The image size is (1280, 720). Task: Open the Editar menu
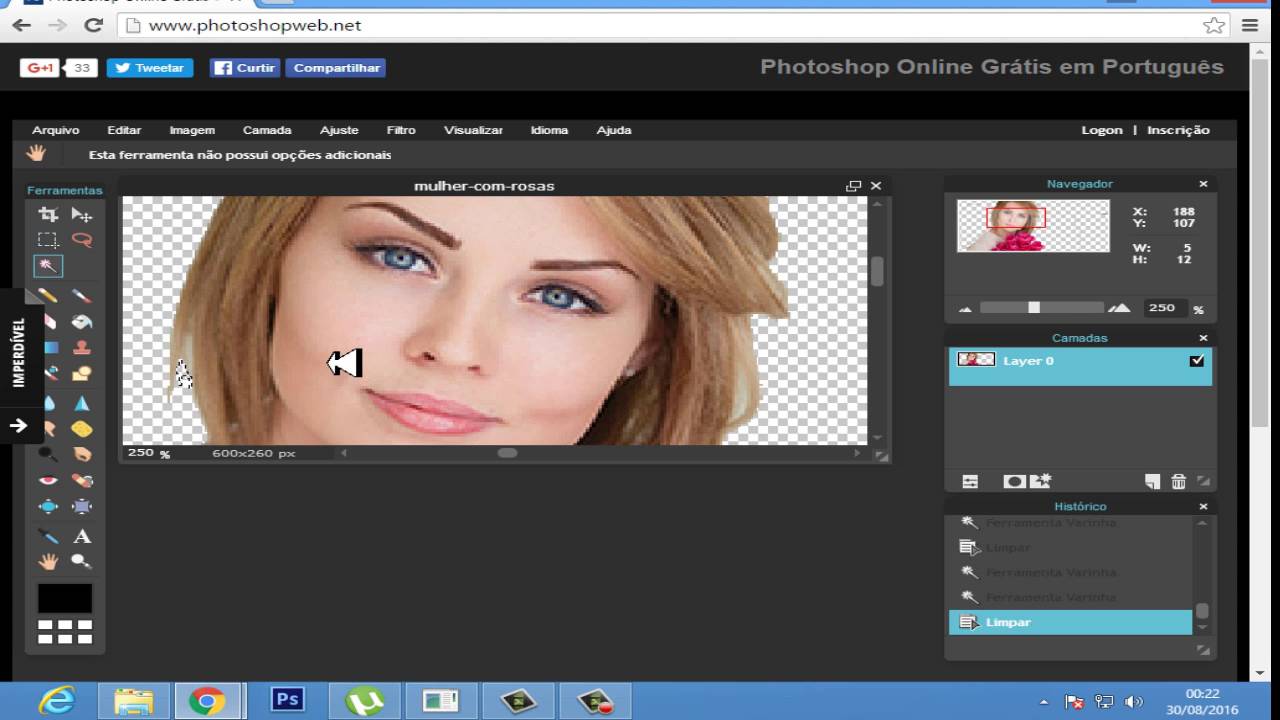125,130
